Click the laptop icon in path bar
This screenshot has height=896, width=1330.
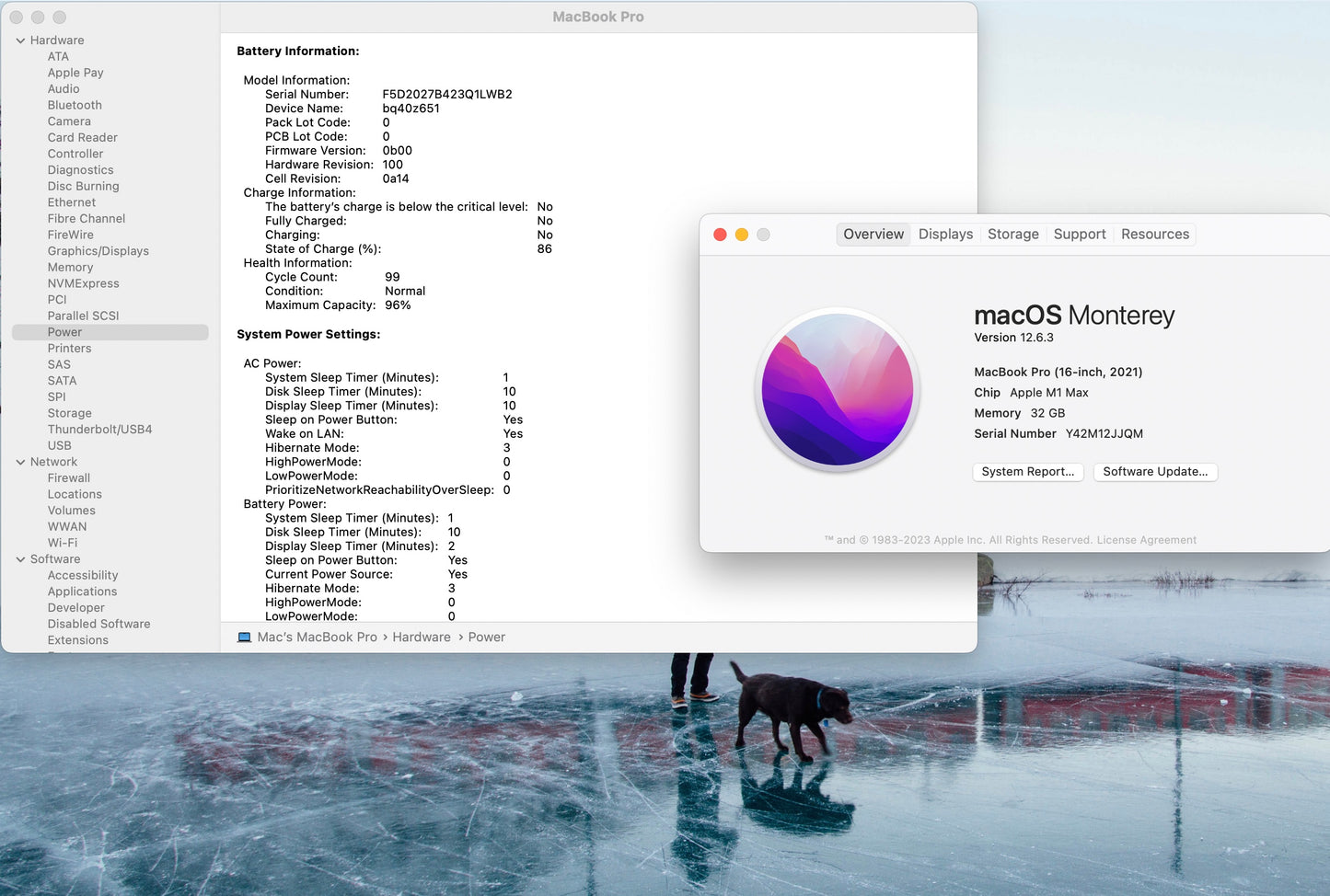coord(244,638)
